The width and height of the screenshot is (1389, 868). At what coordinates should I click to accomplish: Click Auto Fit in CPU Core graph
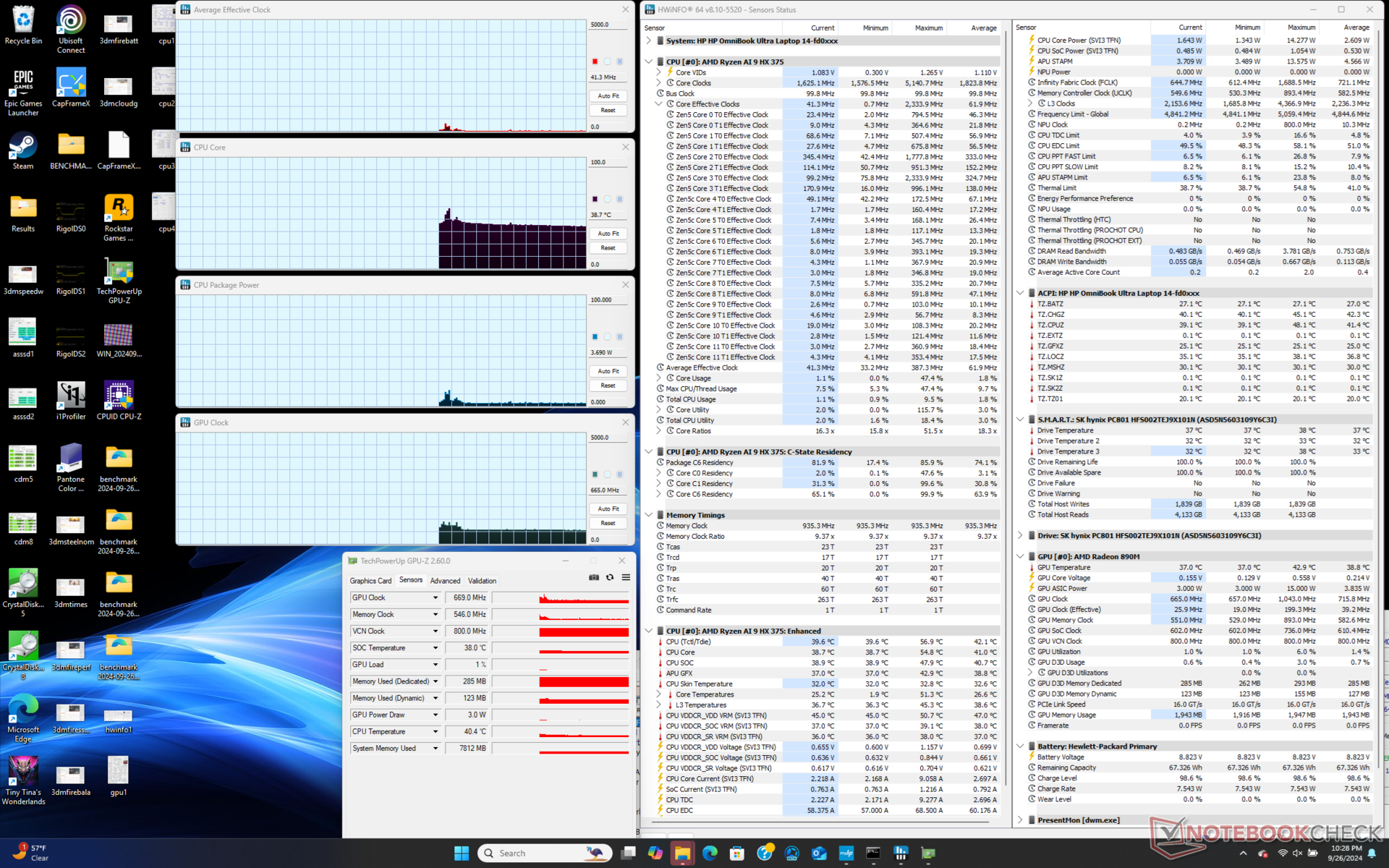(608, 234)
